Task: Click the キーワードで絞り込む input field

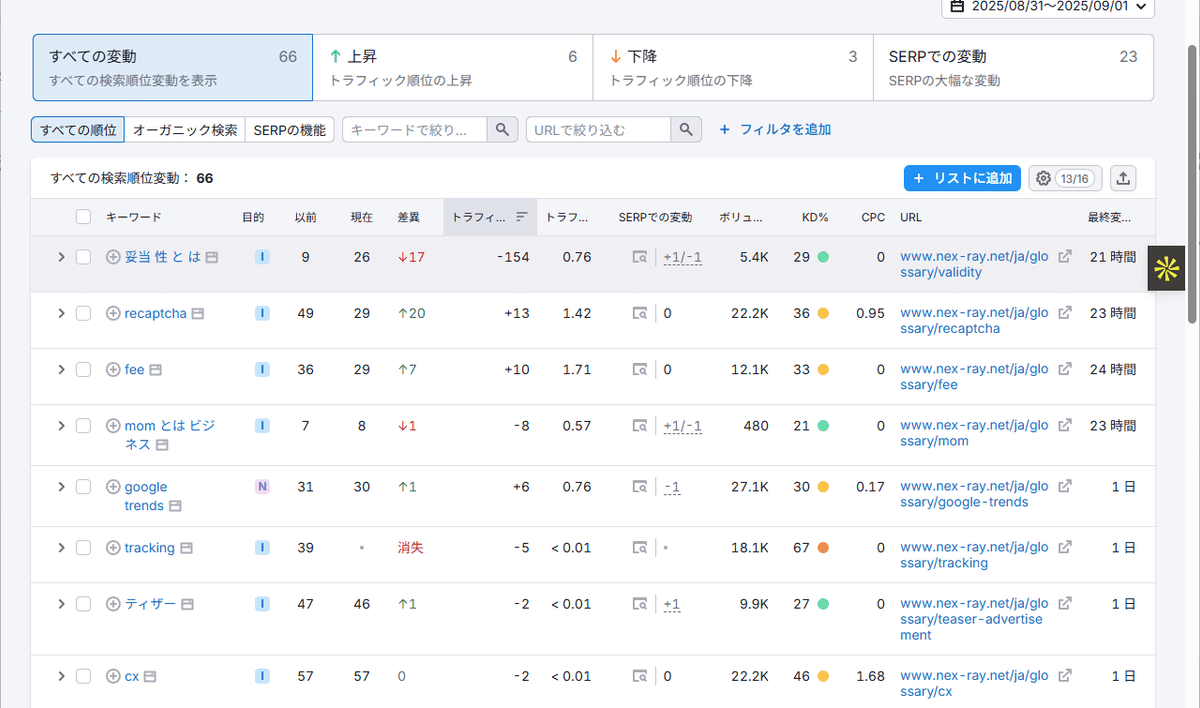Action: point(415,129)
